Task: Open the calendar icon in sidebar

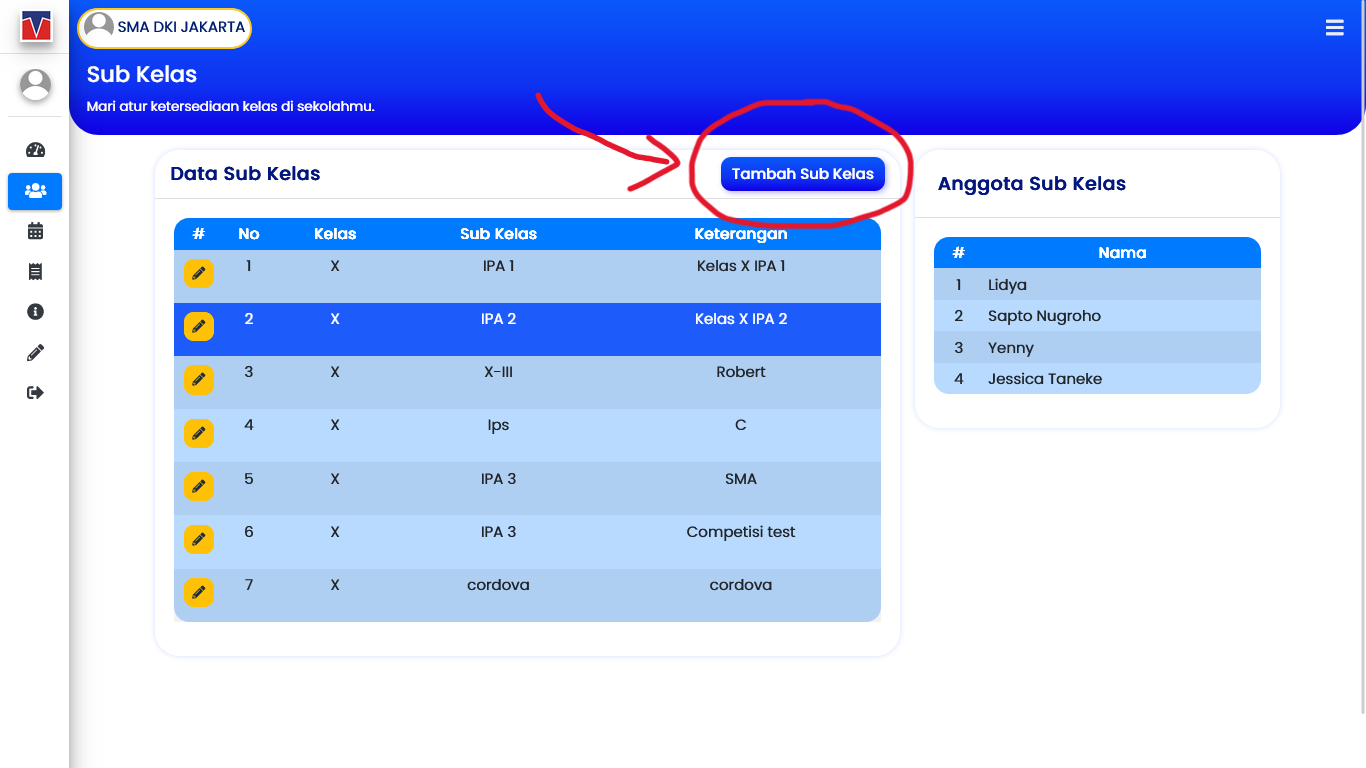Action: click(x=35, y=231)
